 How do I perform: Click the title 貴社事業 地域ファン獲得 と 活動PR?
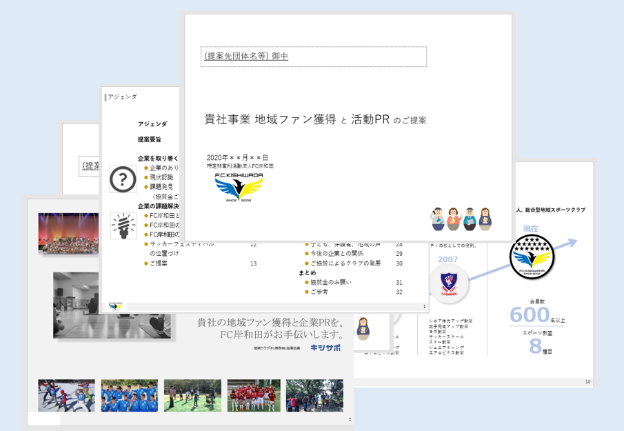297,119
